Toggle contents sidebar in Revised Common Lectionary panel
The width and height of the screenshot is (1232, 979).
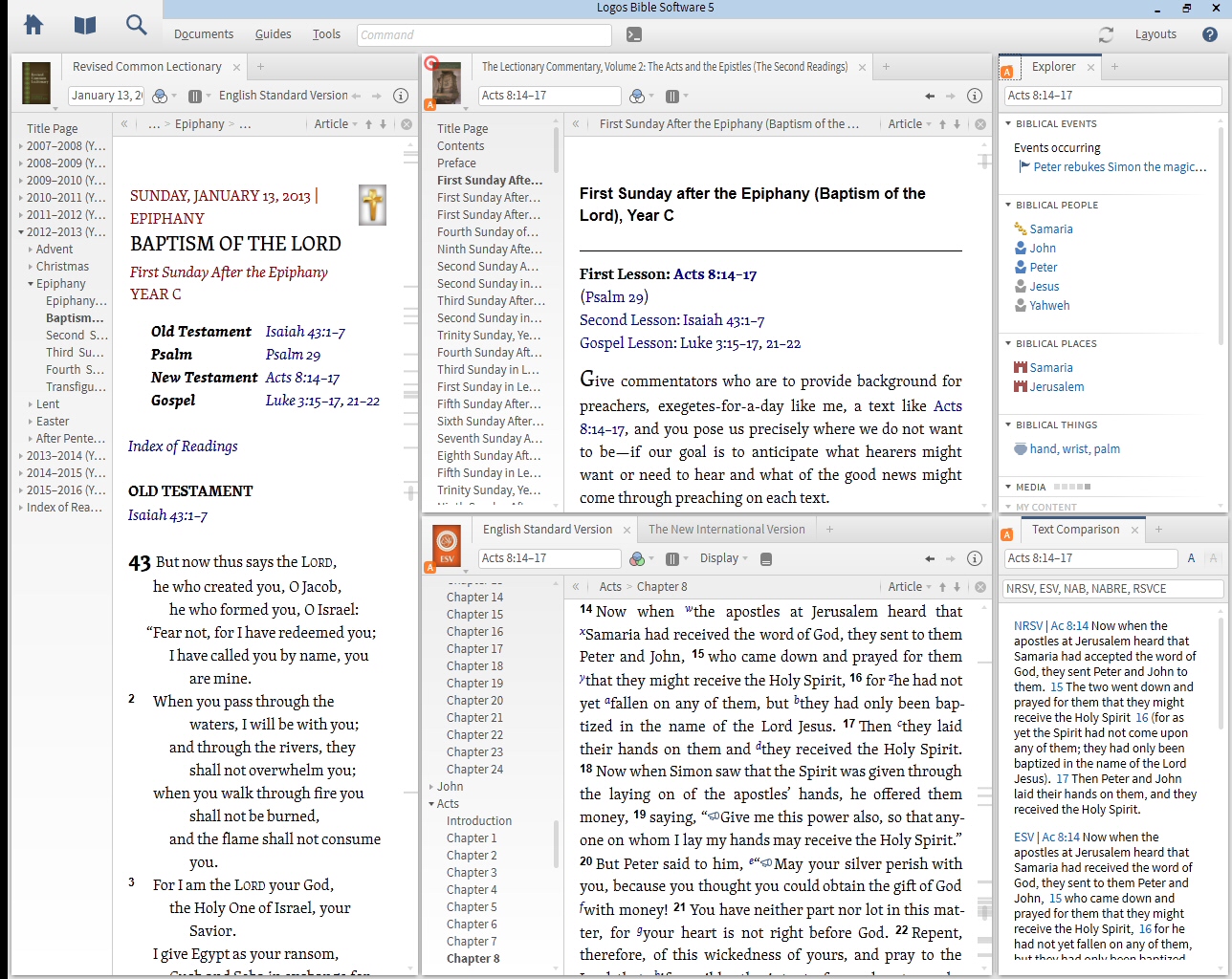(124, 124)
